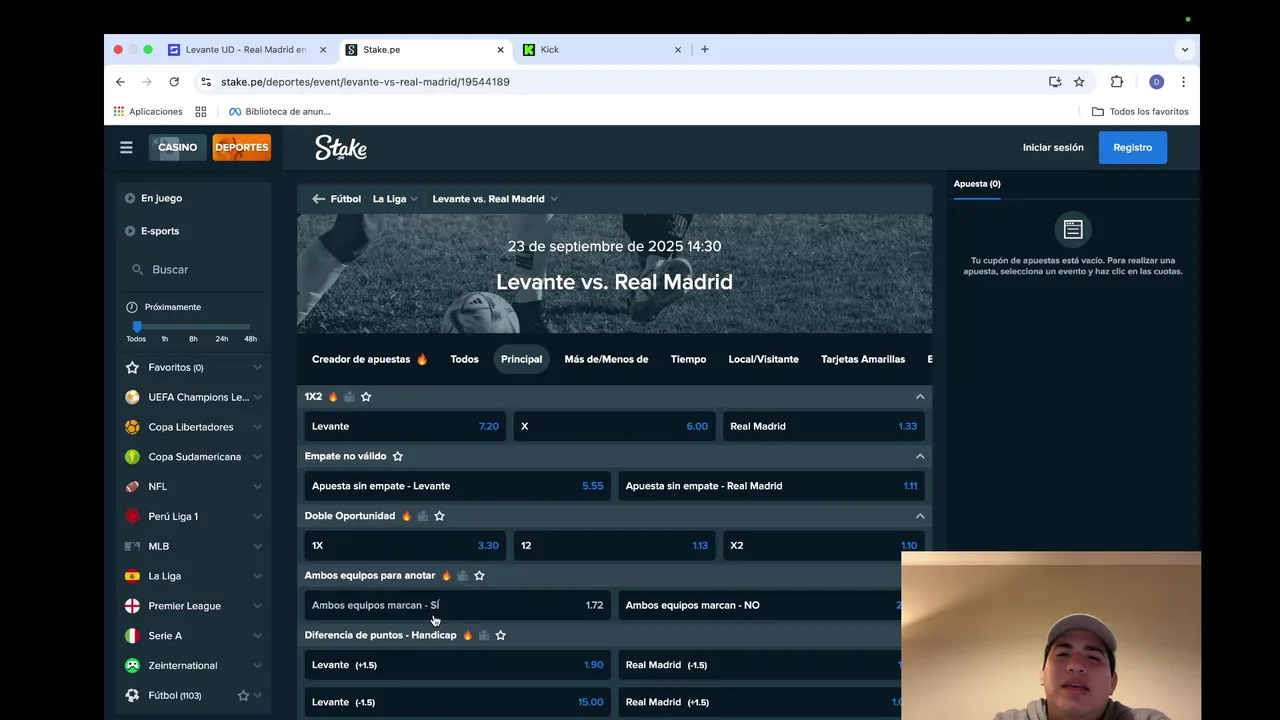Open Chrome's three-dot menu
1280x720 pixels.
pos(1183,82)
